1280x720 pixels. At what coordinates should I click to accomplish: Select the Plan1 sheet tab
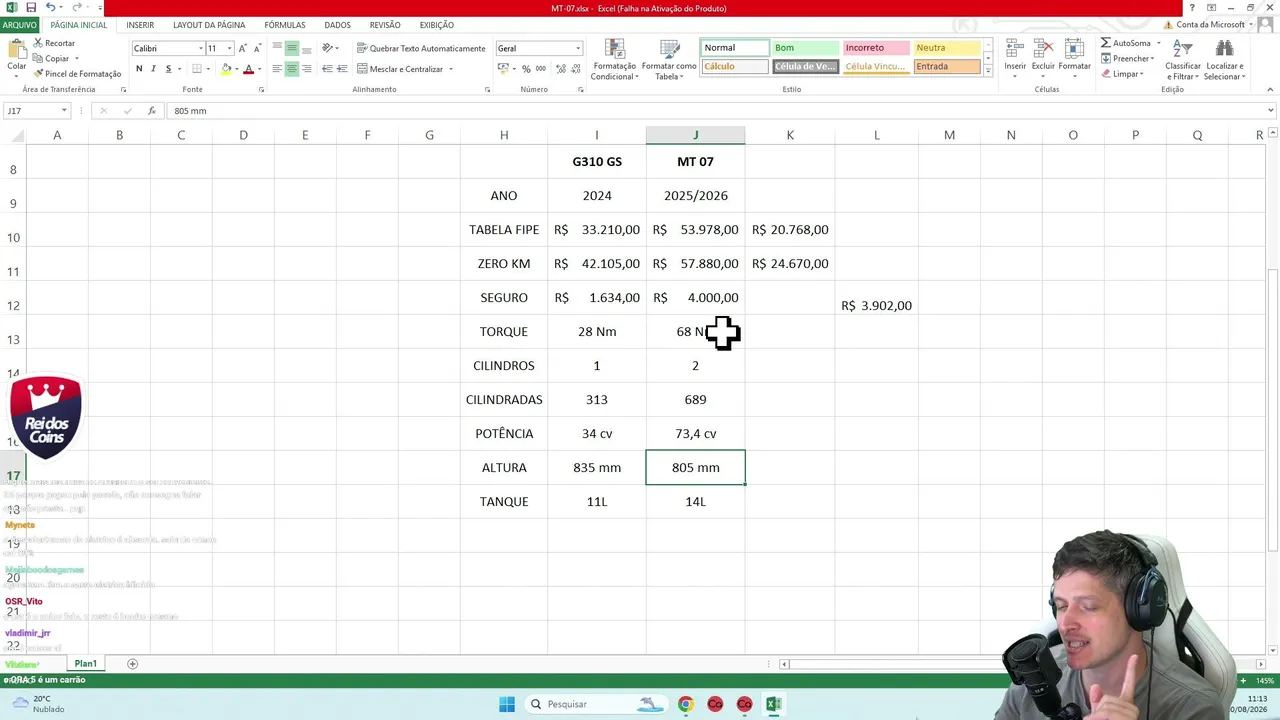[x=85, y=664]
